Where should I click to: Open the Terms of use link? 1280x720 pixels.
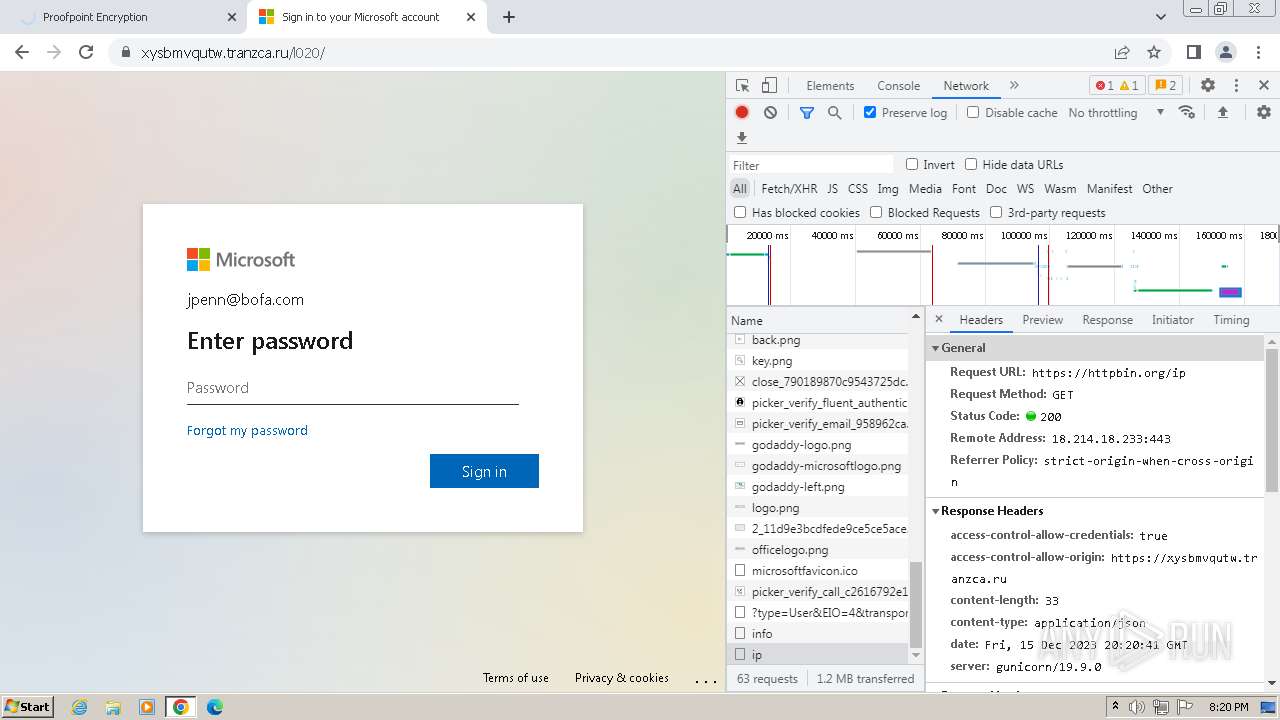tap(516, 678)
